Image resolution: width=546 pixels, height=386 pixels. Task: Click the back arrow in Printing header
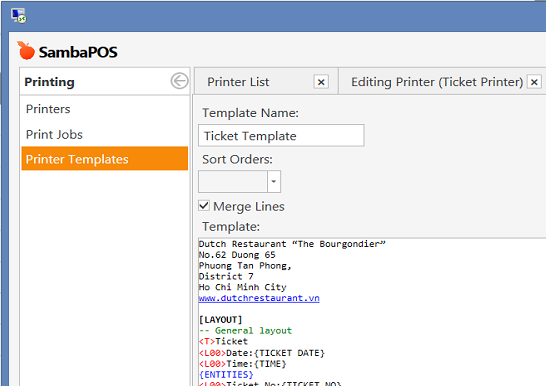179,81
